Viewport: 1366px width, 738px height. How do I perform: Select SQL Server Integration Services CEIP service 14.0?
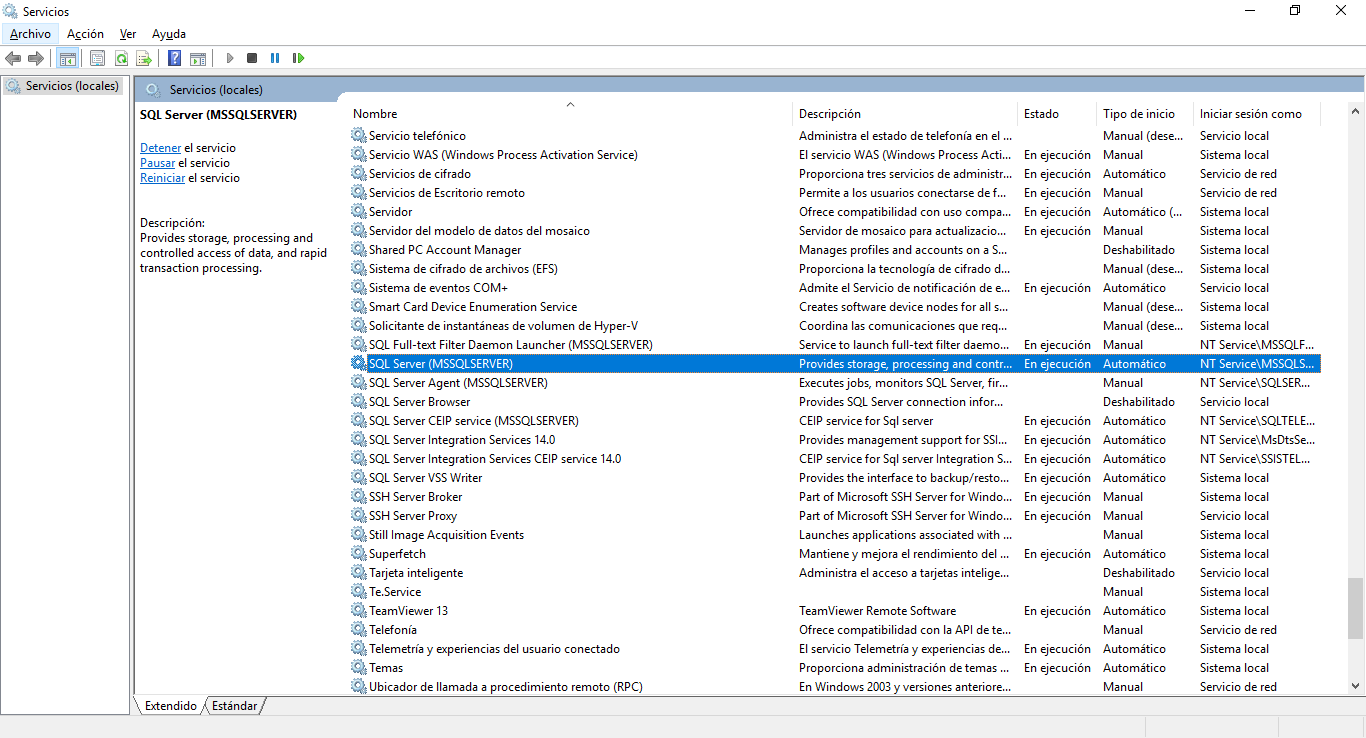click(x=834, y=459)
